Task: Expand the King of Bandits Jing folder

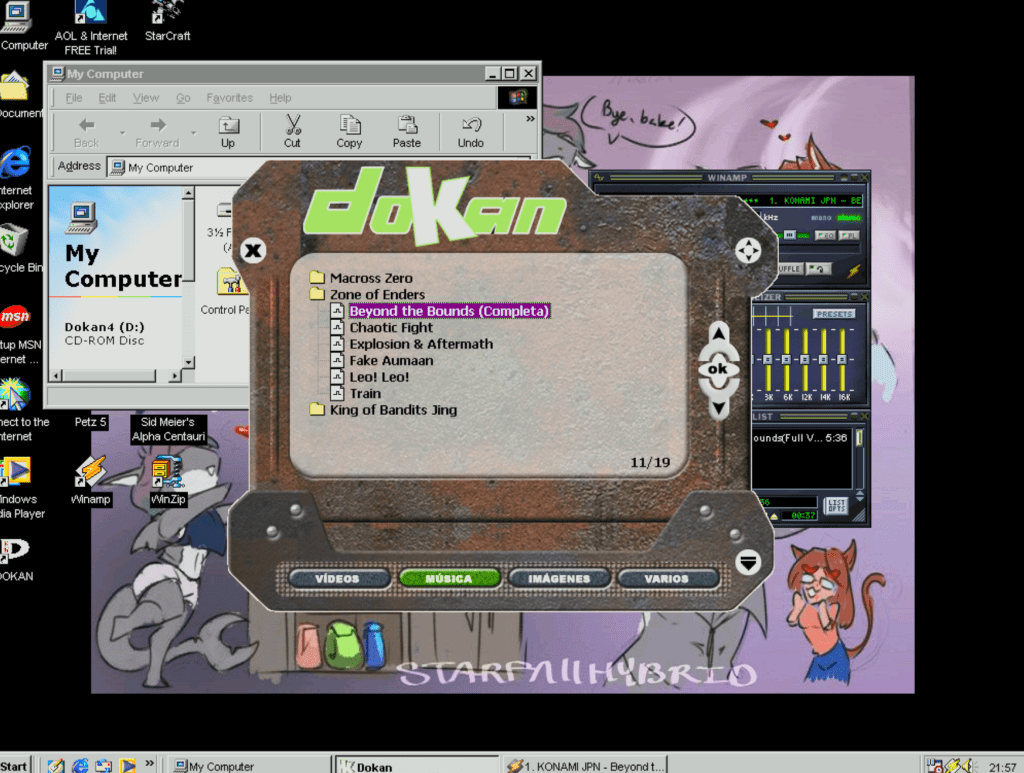Action: pos(393,410)
